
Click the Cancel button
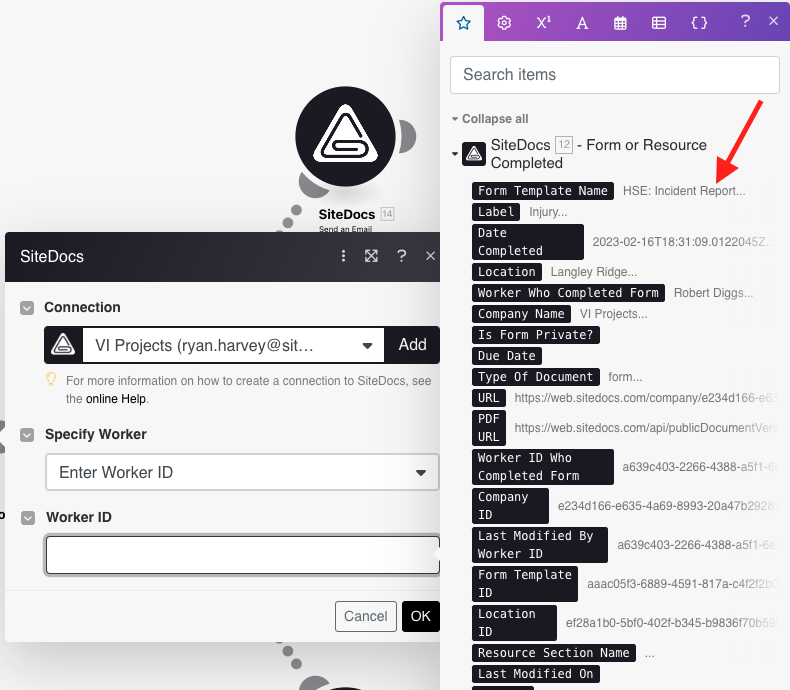[366, 616]
